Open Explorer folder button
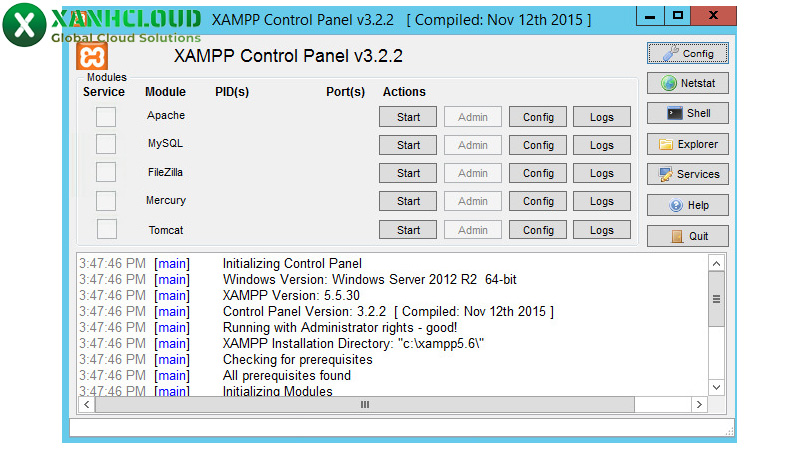800x450 pixels. pos(687,144)
